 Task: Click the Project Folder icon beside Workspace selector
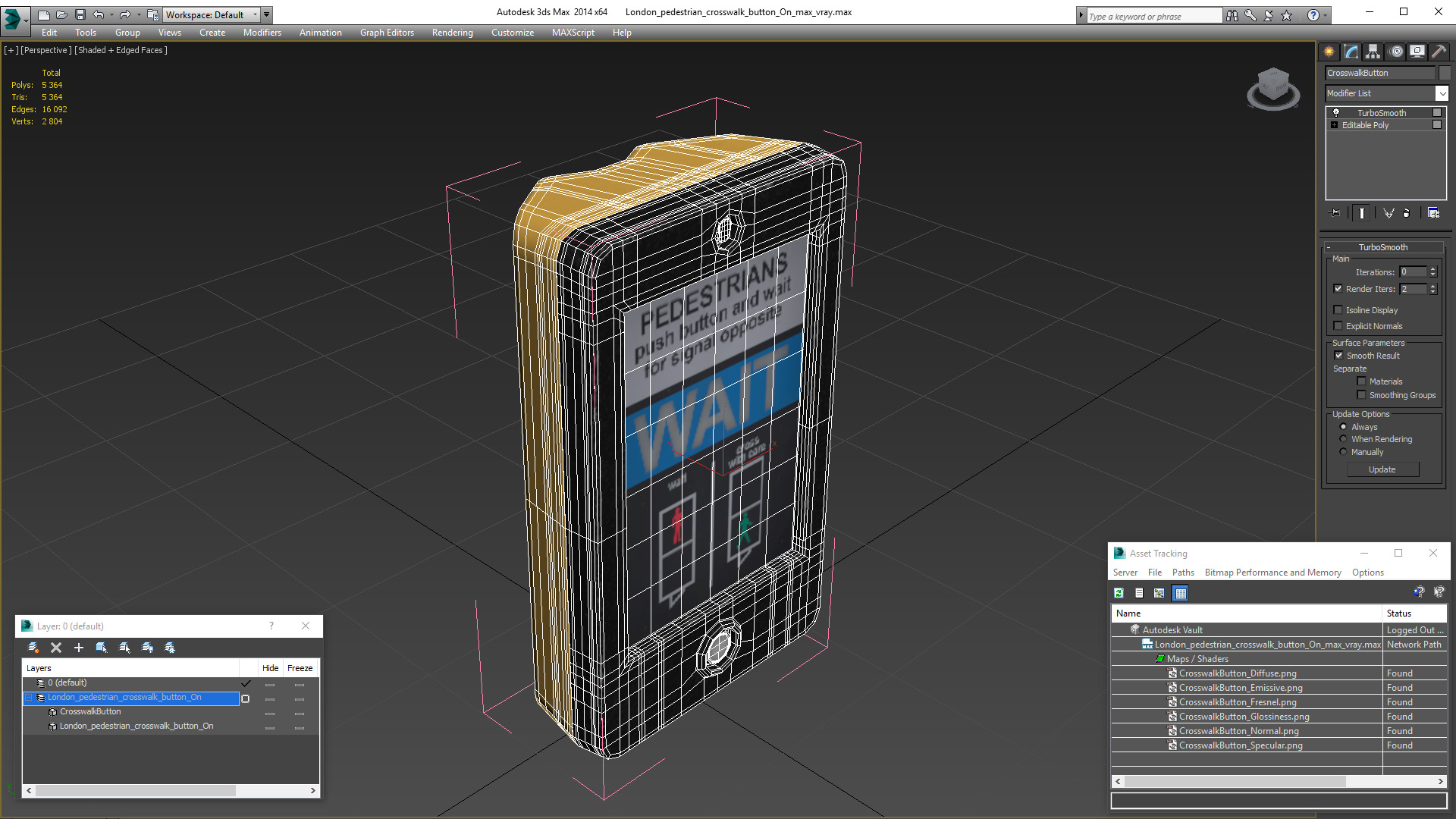153,14
